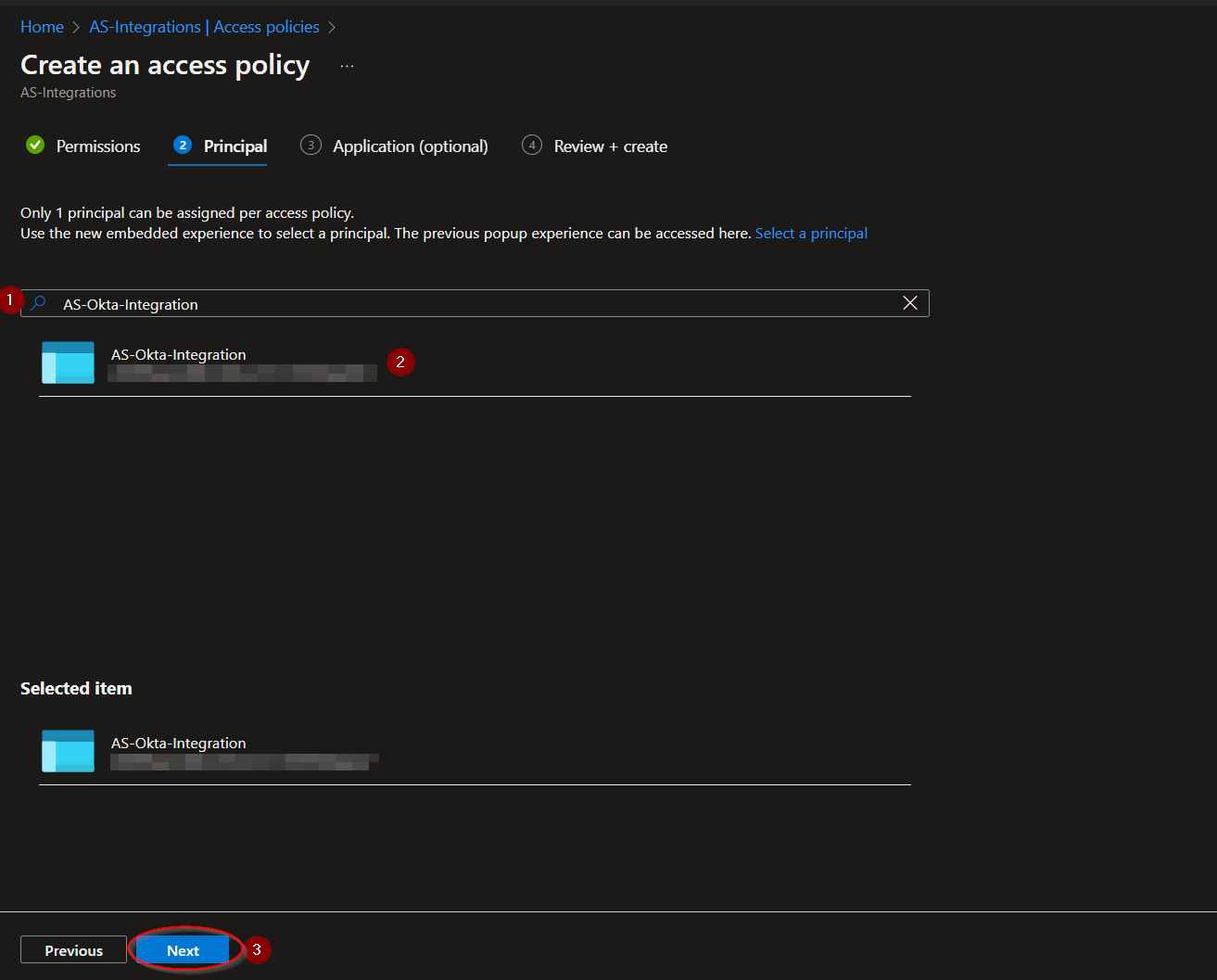Click the selected item application icon
The height and width of the screenshot is (980, 1217).
tap(68, 751)
